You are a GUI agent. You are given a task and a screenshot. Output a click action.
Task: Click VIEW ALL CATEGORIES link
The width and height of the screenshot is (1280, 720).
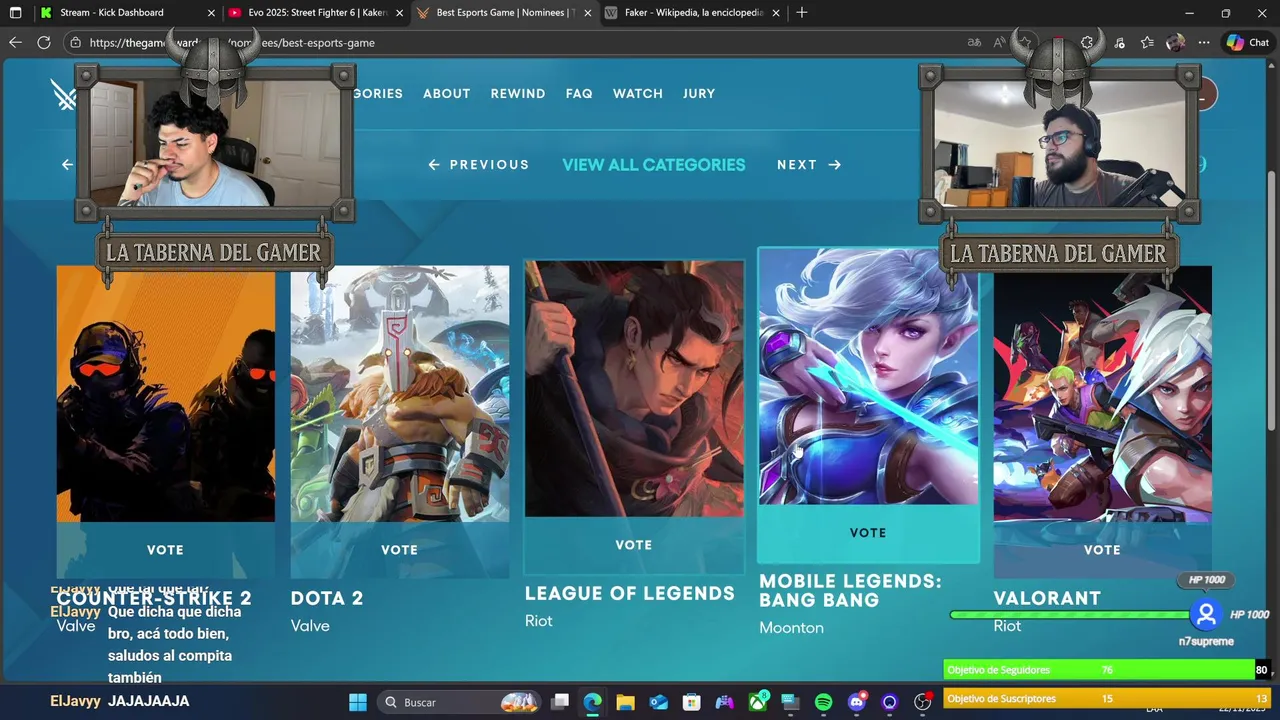pos(654,165)
